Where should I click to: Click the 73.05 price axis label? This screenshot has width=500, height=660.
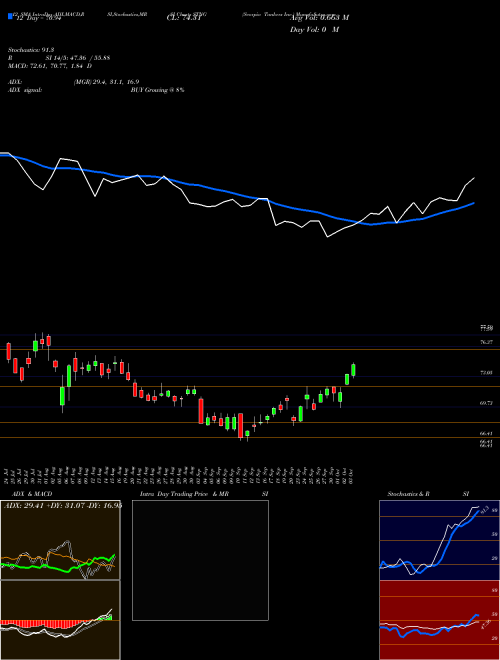click(487, 373)
